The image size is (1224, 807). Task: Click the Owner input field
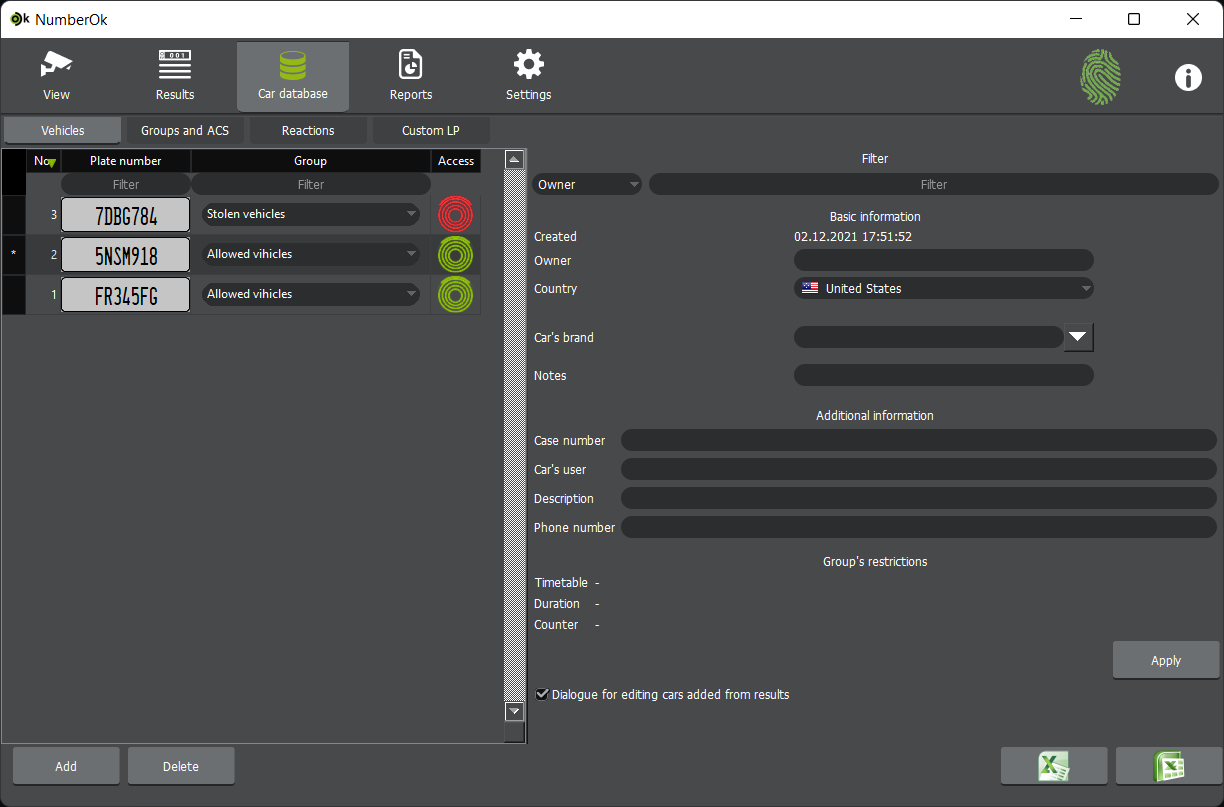pos(944,260)
